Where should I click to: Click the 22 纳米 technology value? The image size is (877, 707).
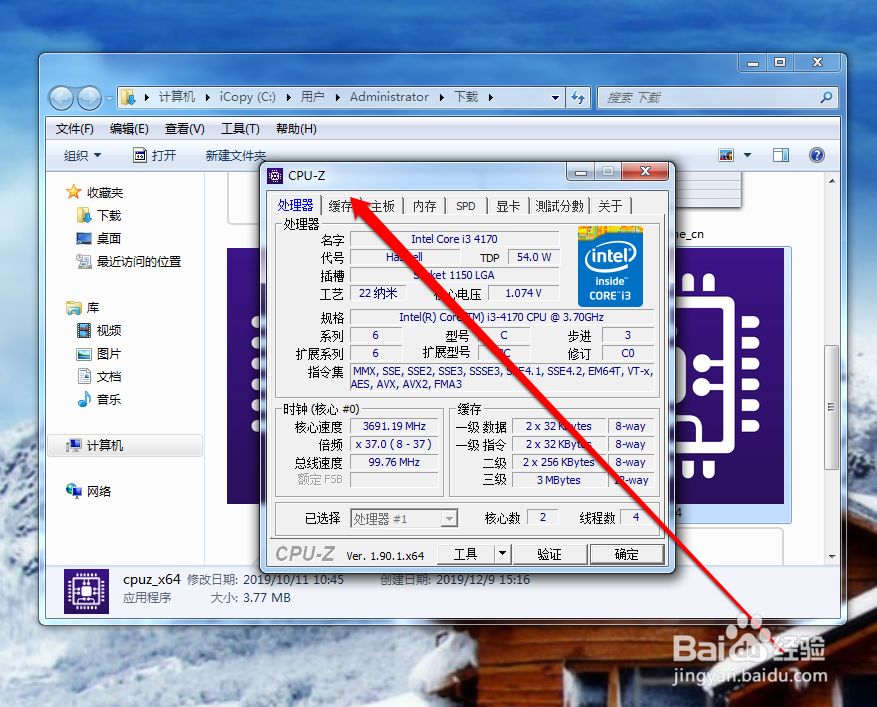(x=378, y=293)
